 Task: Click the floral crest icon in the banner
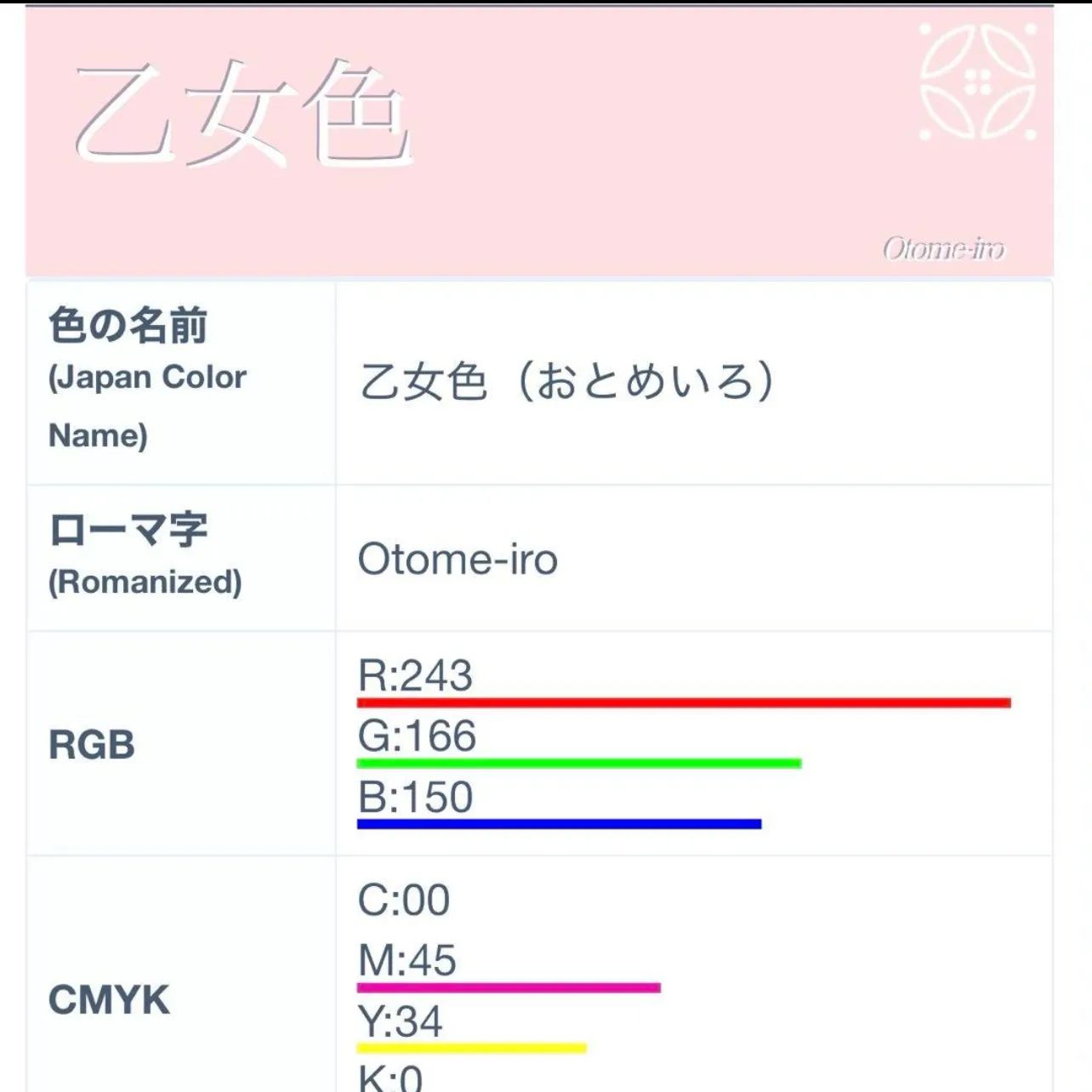pos(978,82)
